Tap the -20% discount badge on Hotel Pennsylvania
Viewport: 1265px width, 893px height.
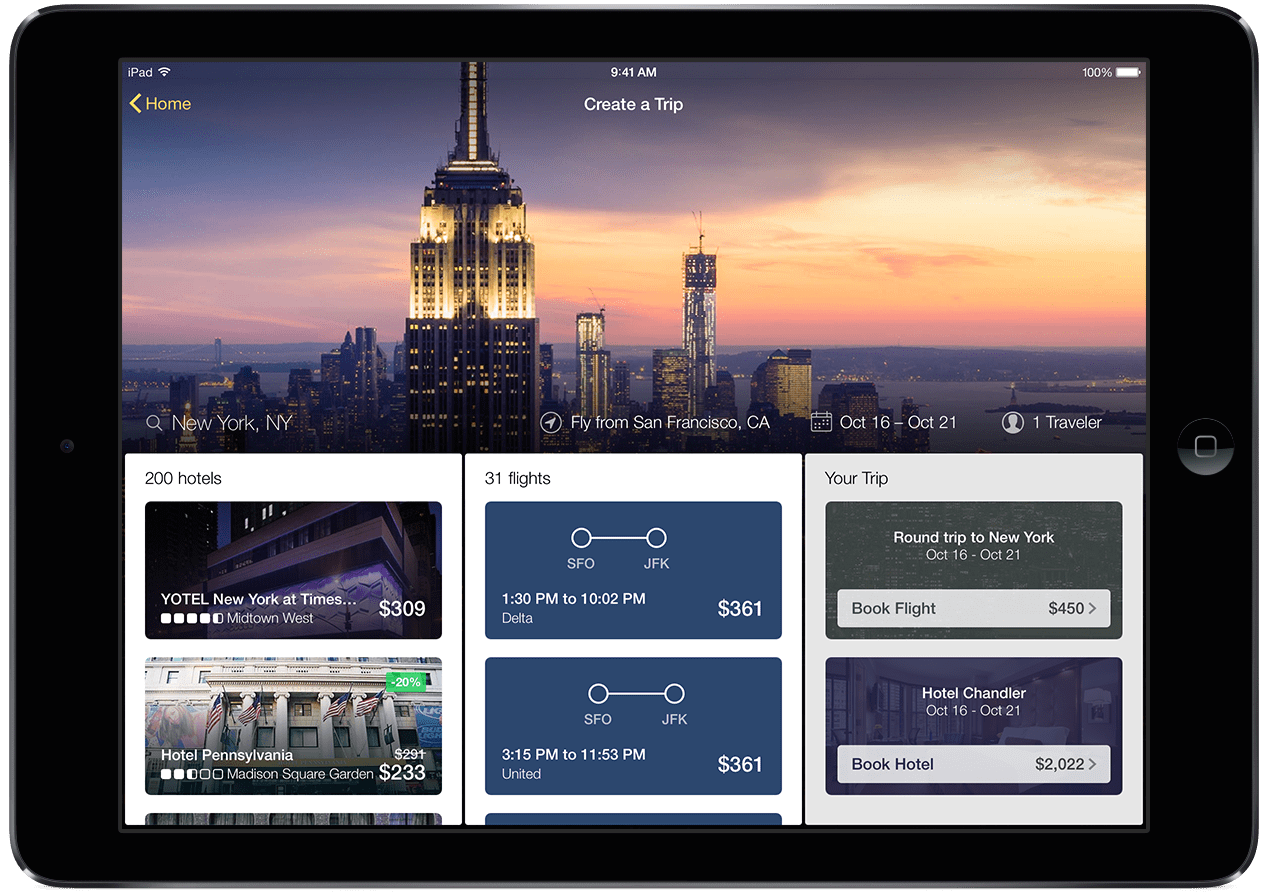pyautogui.click(x=406, y=681)
